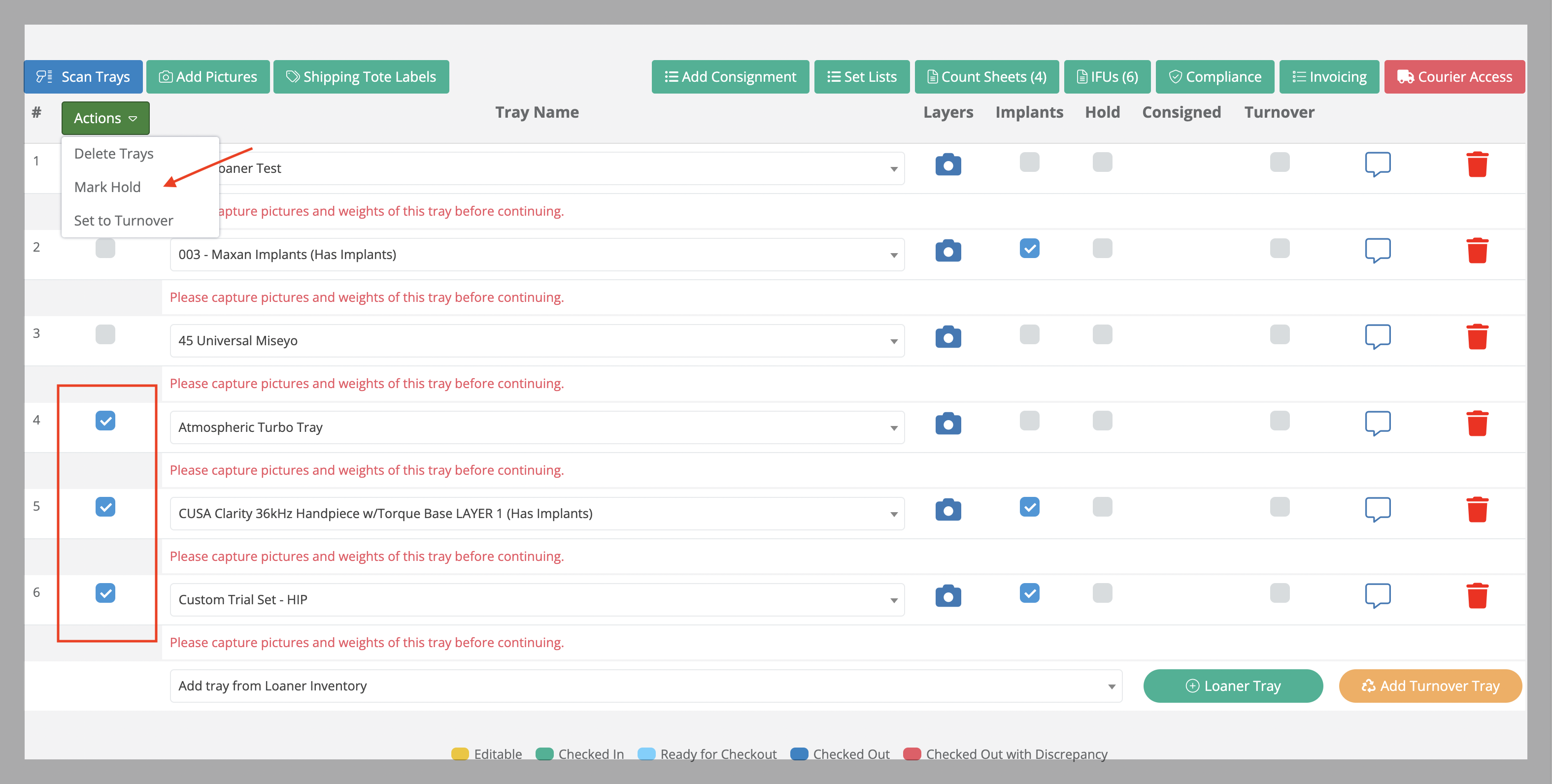Uncheck row 6 selection for Custom Trial Set
Screen dimensions: 1552x784
pos(105,592)
